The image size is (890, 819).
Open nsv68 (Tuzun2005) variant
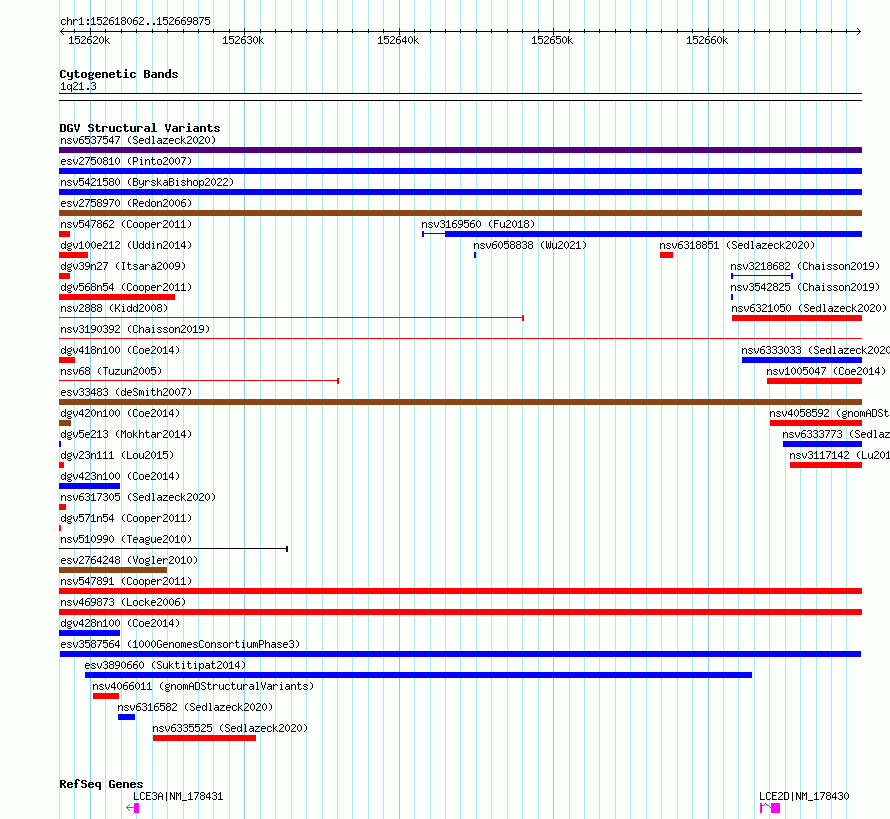[111, 371]
